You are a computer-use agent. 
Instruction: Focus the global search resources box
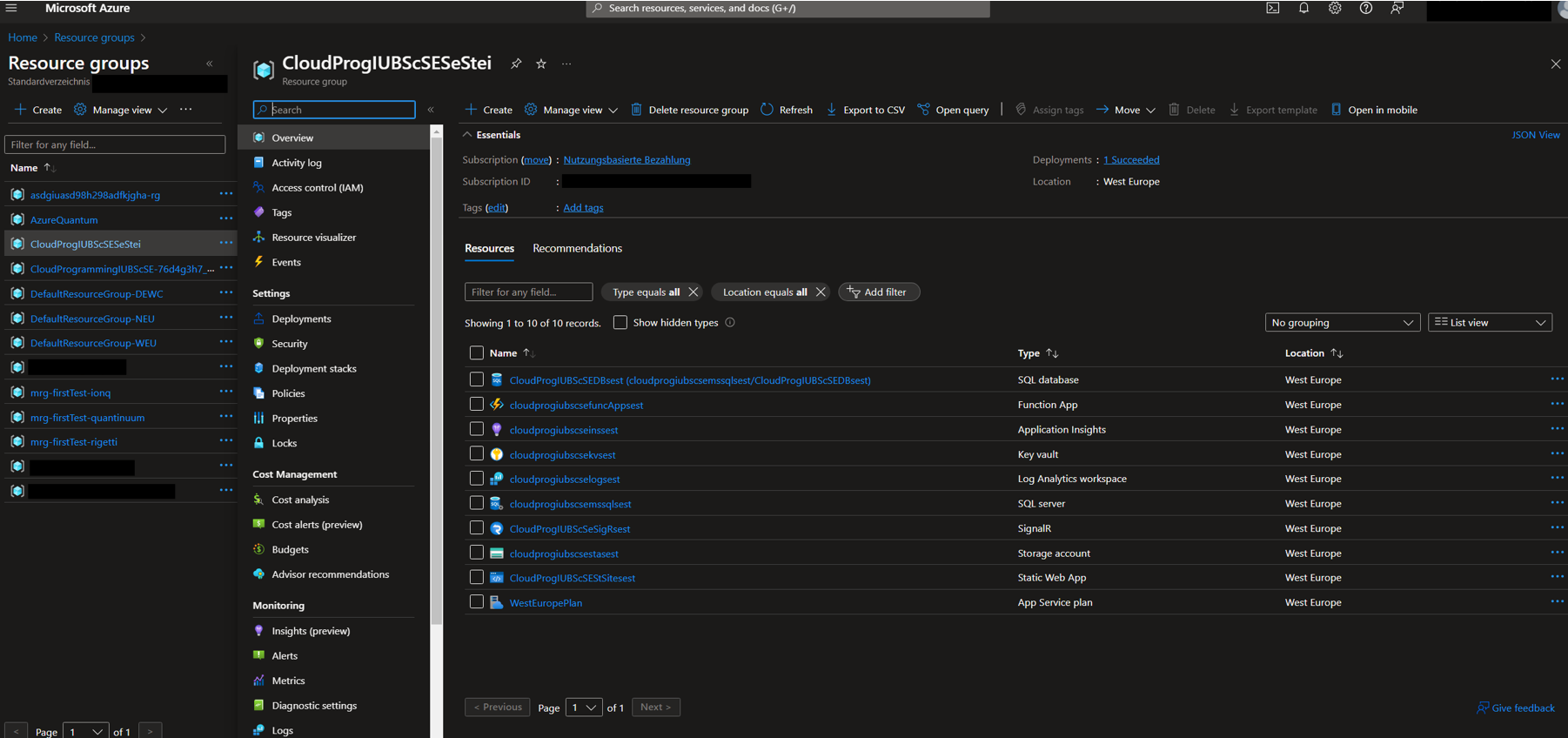pos(788,9)
